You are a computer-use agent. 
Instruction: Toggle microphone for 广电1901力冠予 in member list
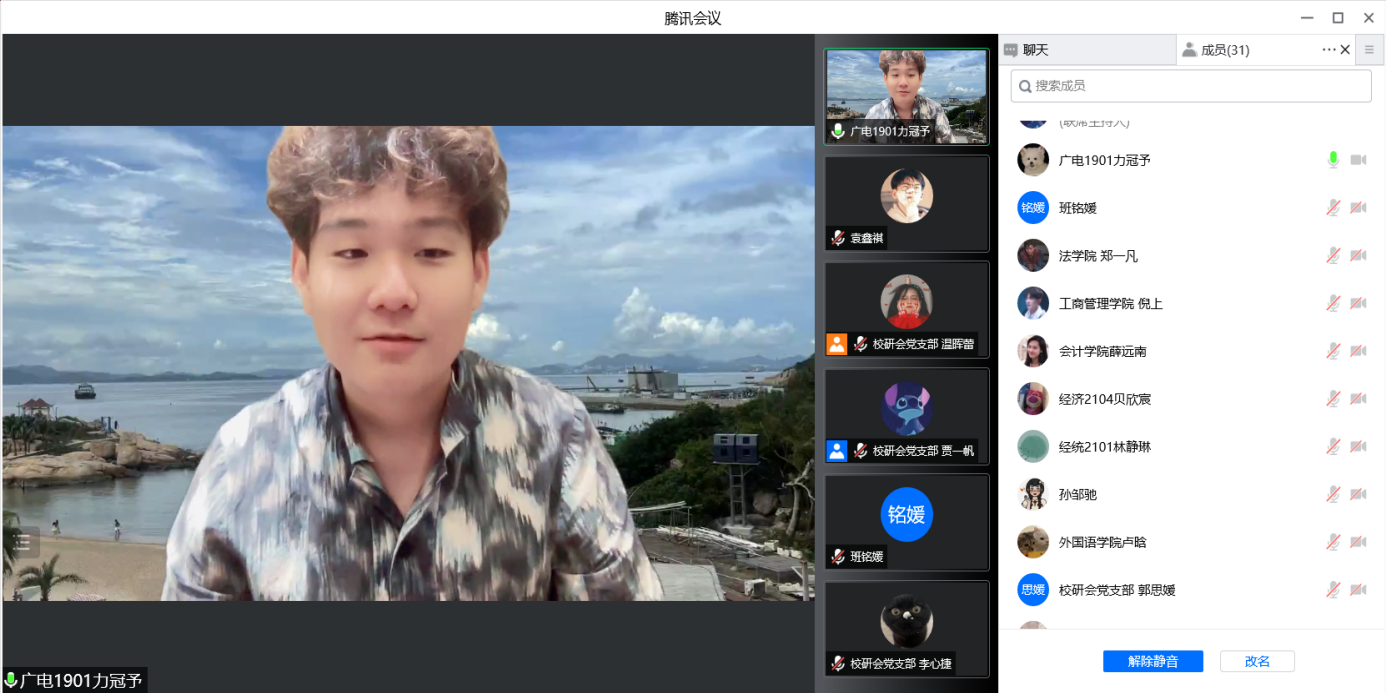tap(1333, 160)
